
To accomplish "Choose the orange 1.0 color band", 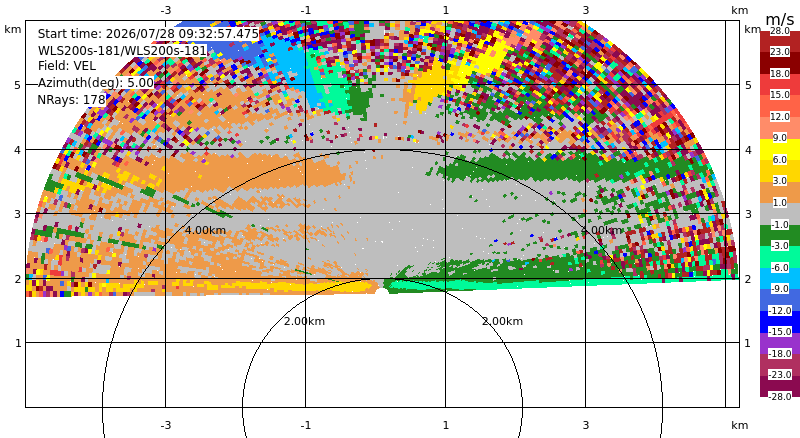I will pyautogui.click(x=780, y=193).
